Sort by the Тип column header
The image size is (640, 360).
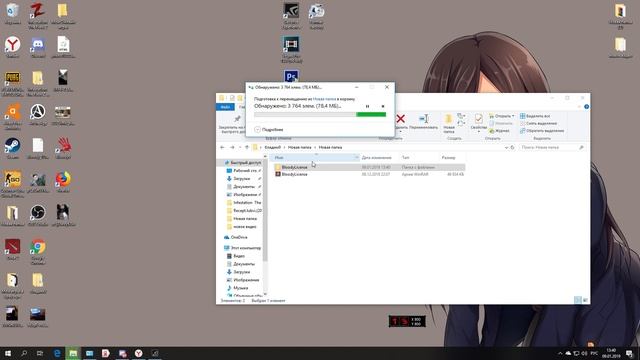[419, 158]
